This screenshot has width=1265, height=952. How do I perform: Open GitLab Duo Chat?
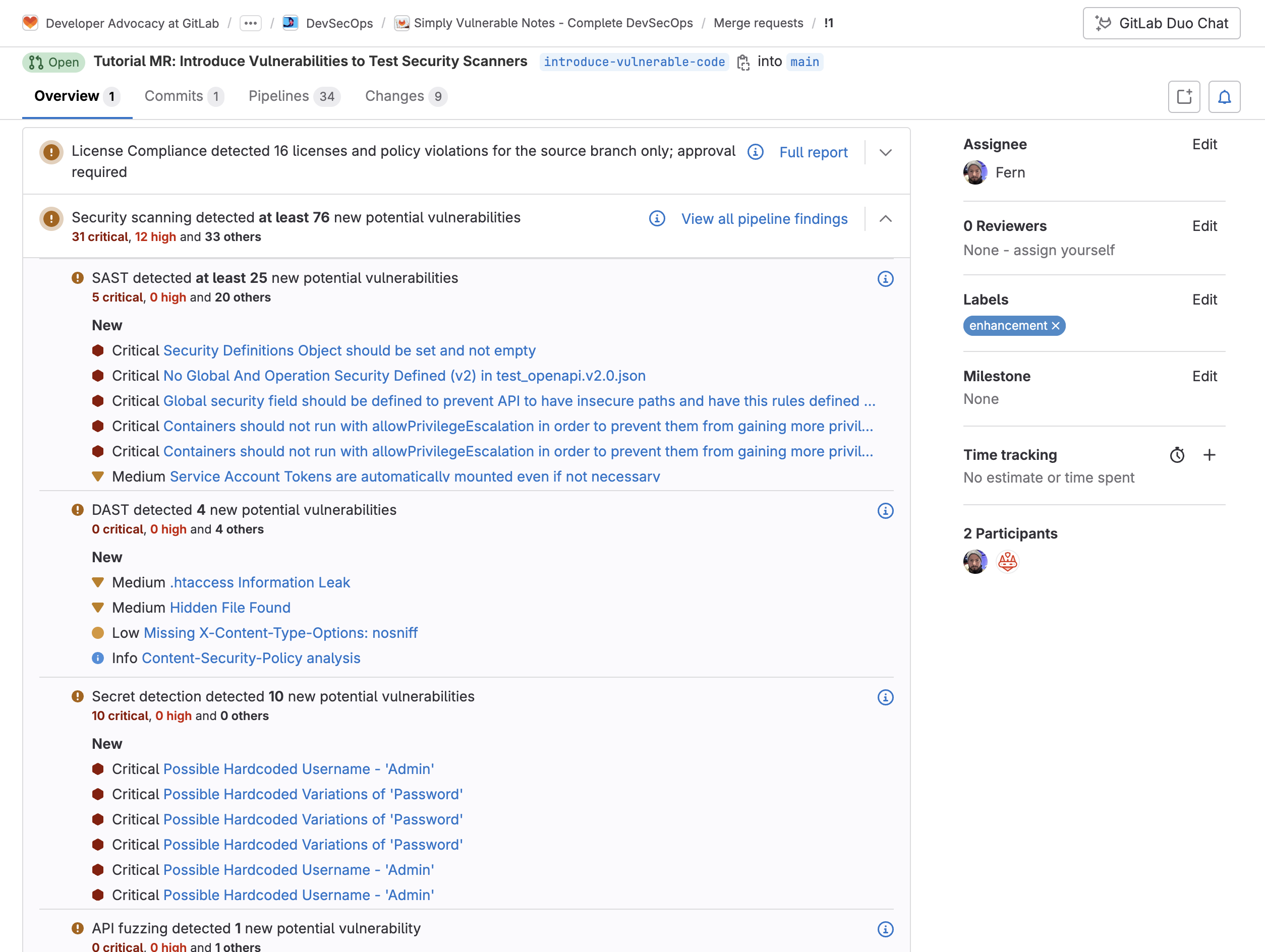click(1161, 23)
